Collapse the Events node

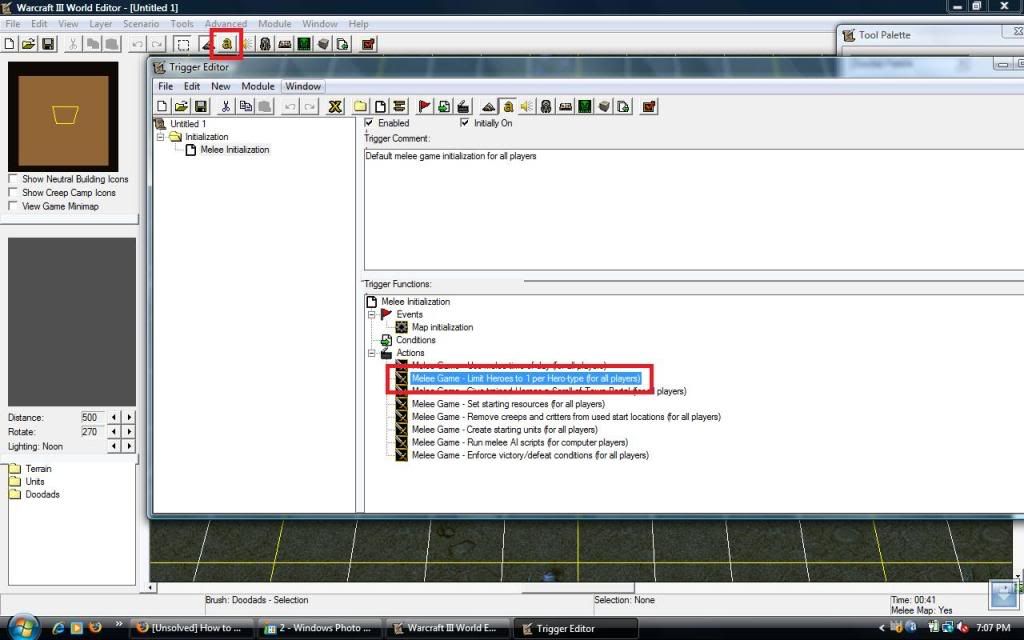click(x=372, y=314)
